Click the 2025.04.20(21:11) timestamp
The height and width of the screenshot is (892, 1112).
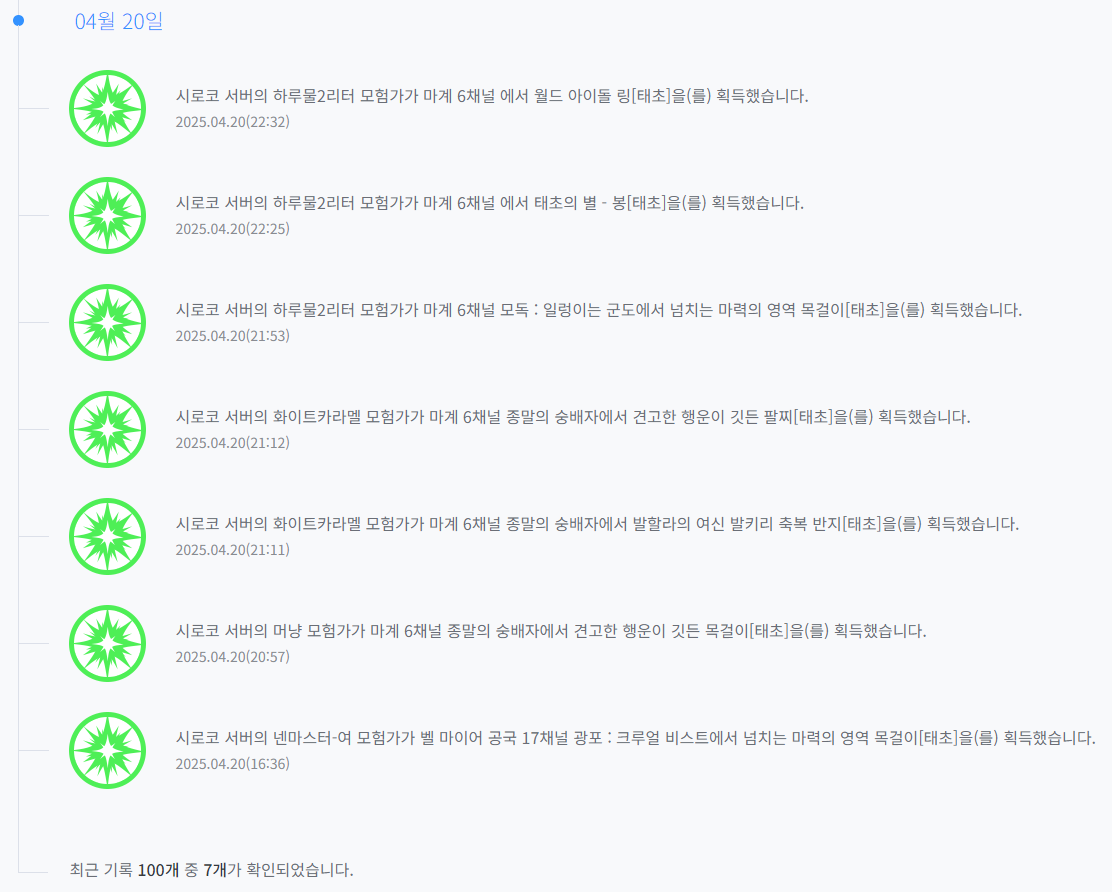point(232,550)
